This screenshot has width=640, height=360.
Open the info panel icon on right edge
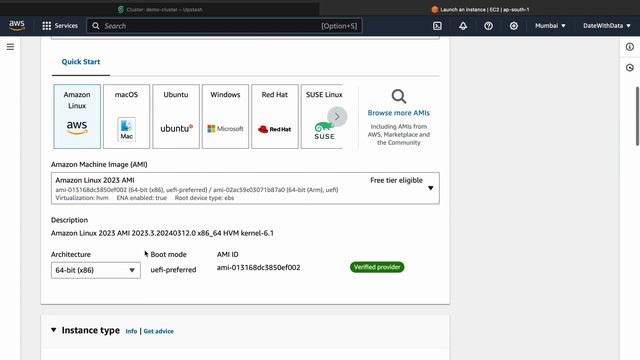point(630,47)
